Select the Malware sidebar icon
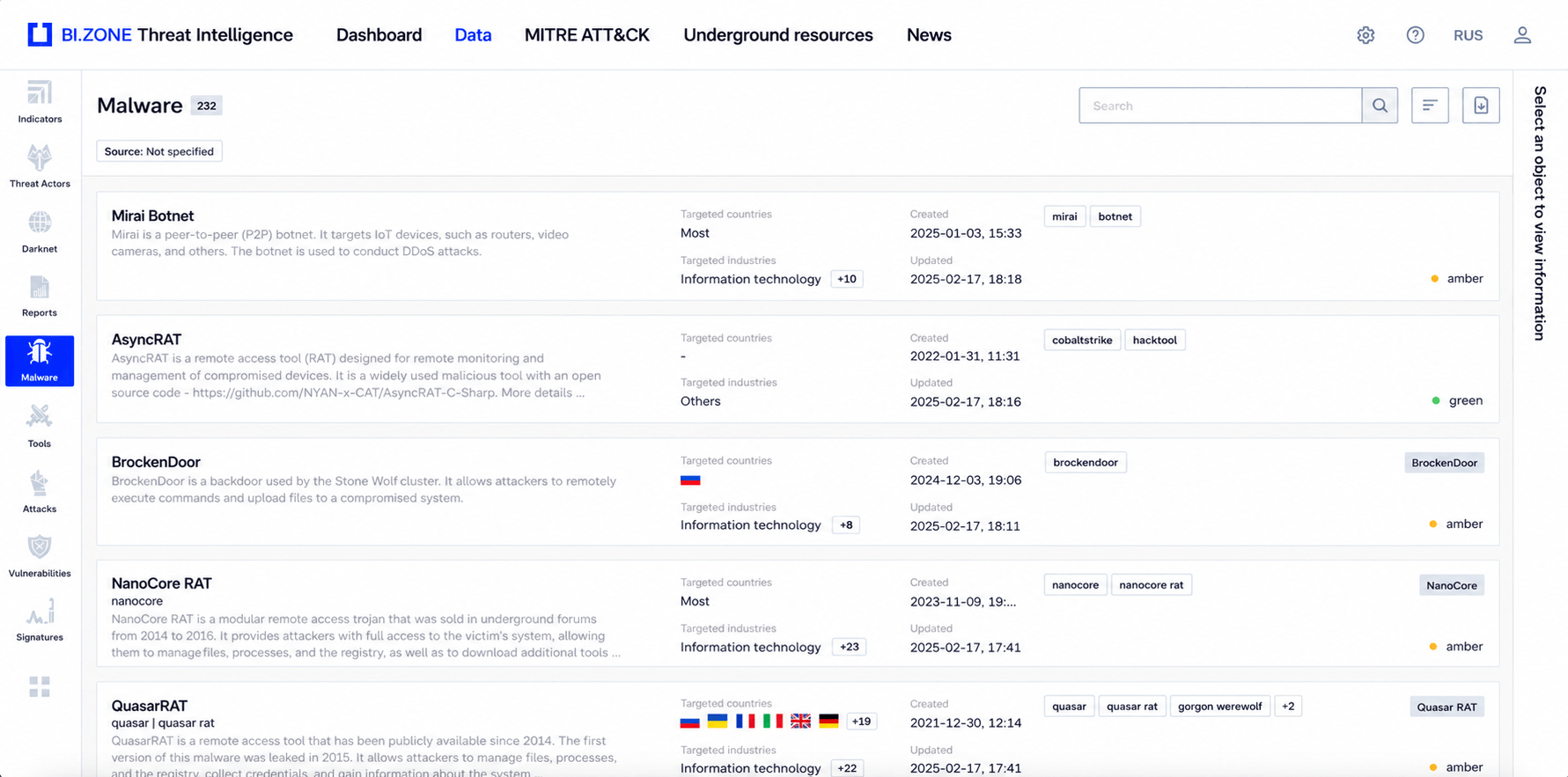 40,361
